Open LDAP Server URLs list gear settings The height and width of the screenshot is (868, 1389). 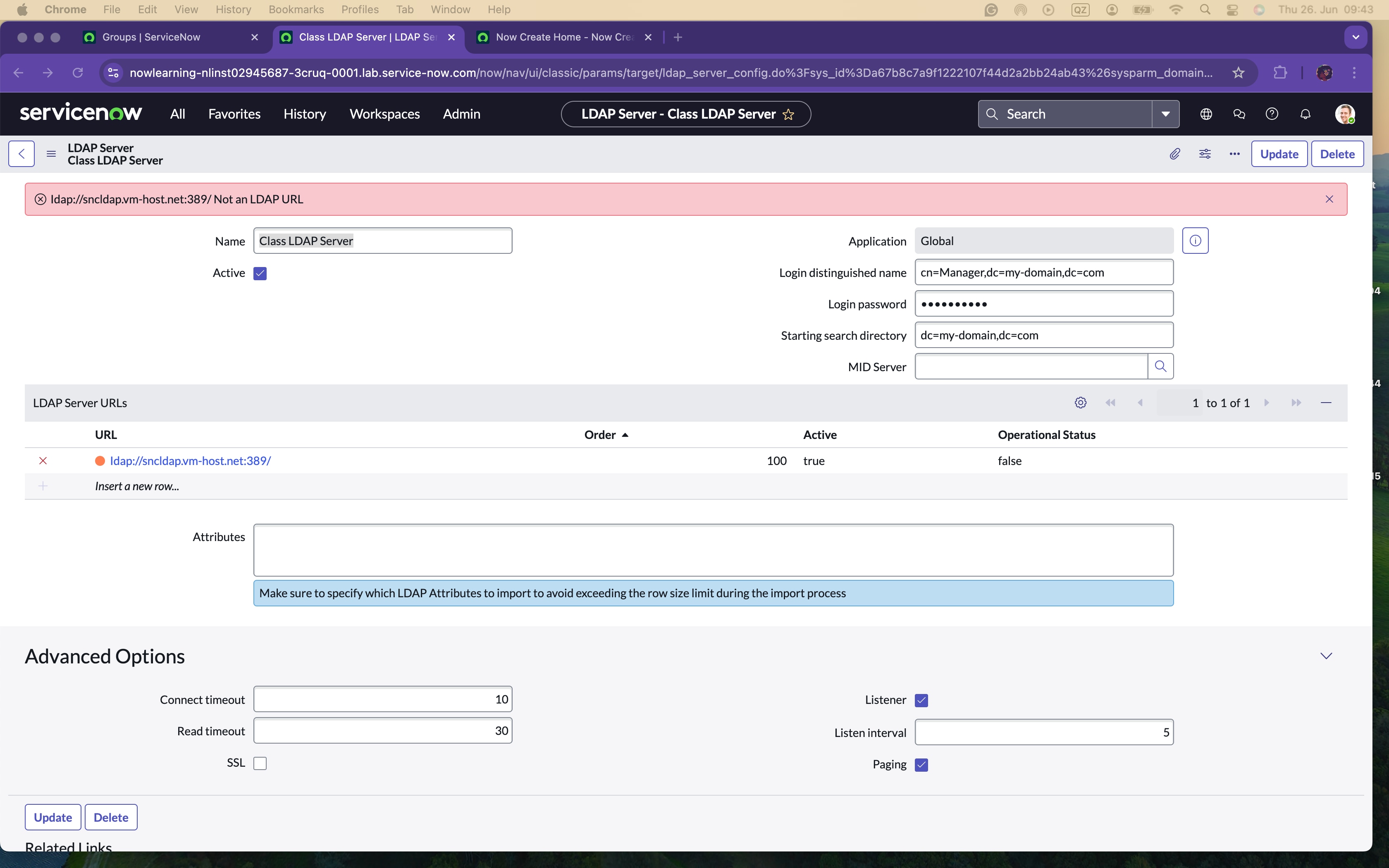point(1080,403)
